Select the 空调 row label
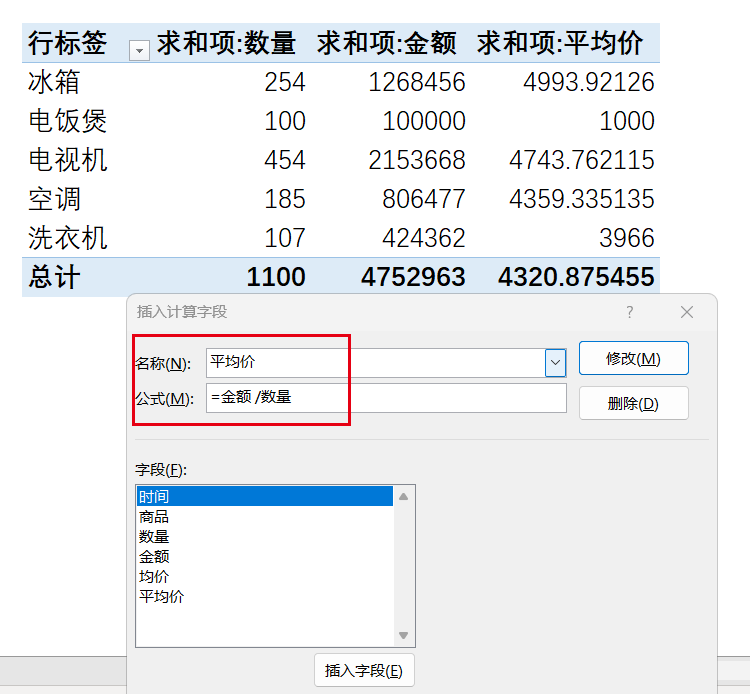The image size is (750, 694). (54, 199)
